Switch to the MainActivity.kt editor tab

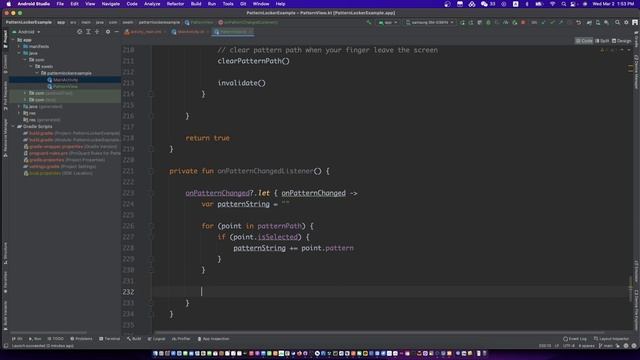(x=190, y=32)
